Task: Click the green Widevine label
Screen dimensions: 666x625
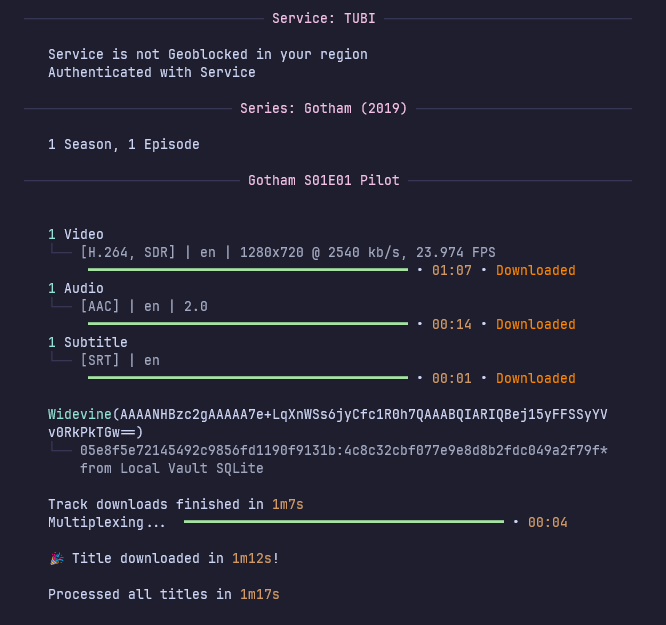Action: (x=80, y=414)
